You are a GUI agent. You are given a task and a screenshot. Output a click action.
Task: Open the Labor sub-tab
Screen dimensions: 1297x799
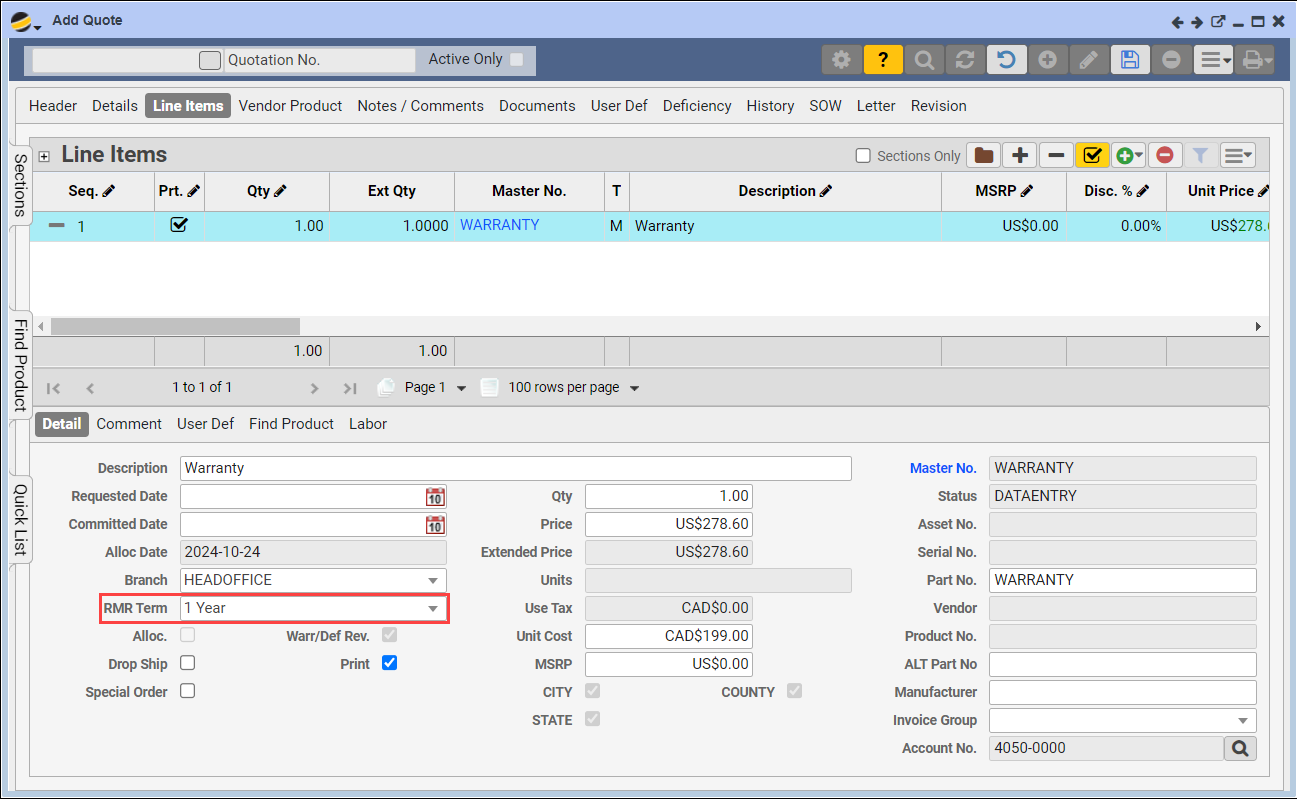(367, 424)
